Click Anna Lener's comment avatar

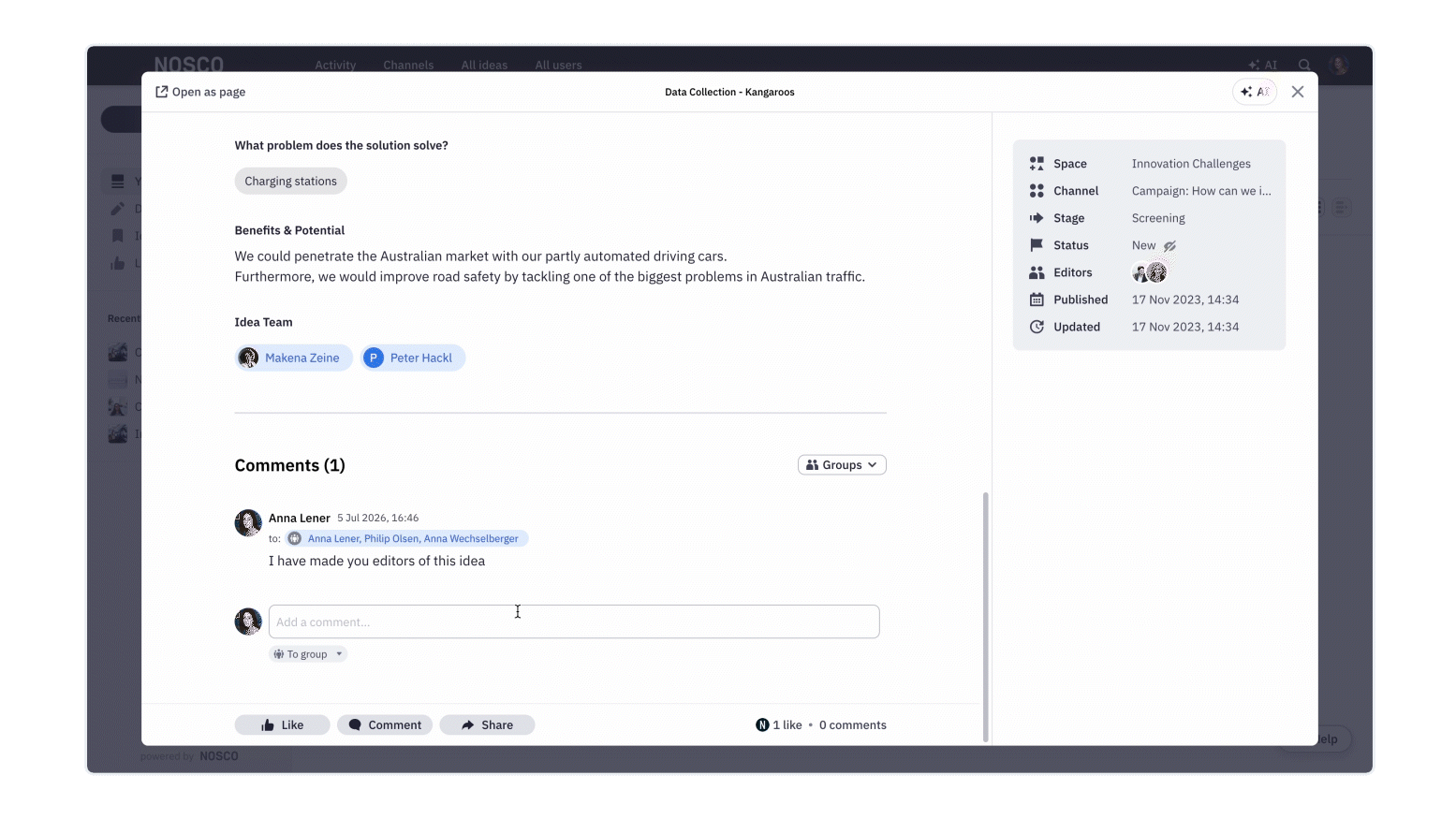(248, 522)
